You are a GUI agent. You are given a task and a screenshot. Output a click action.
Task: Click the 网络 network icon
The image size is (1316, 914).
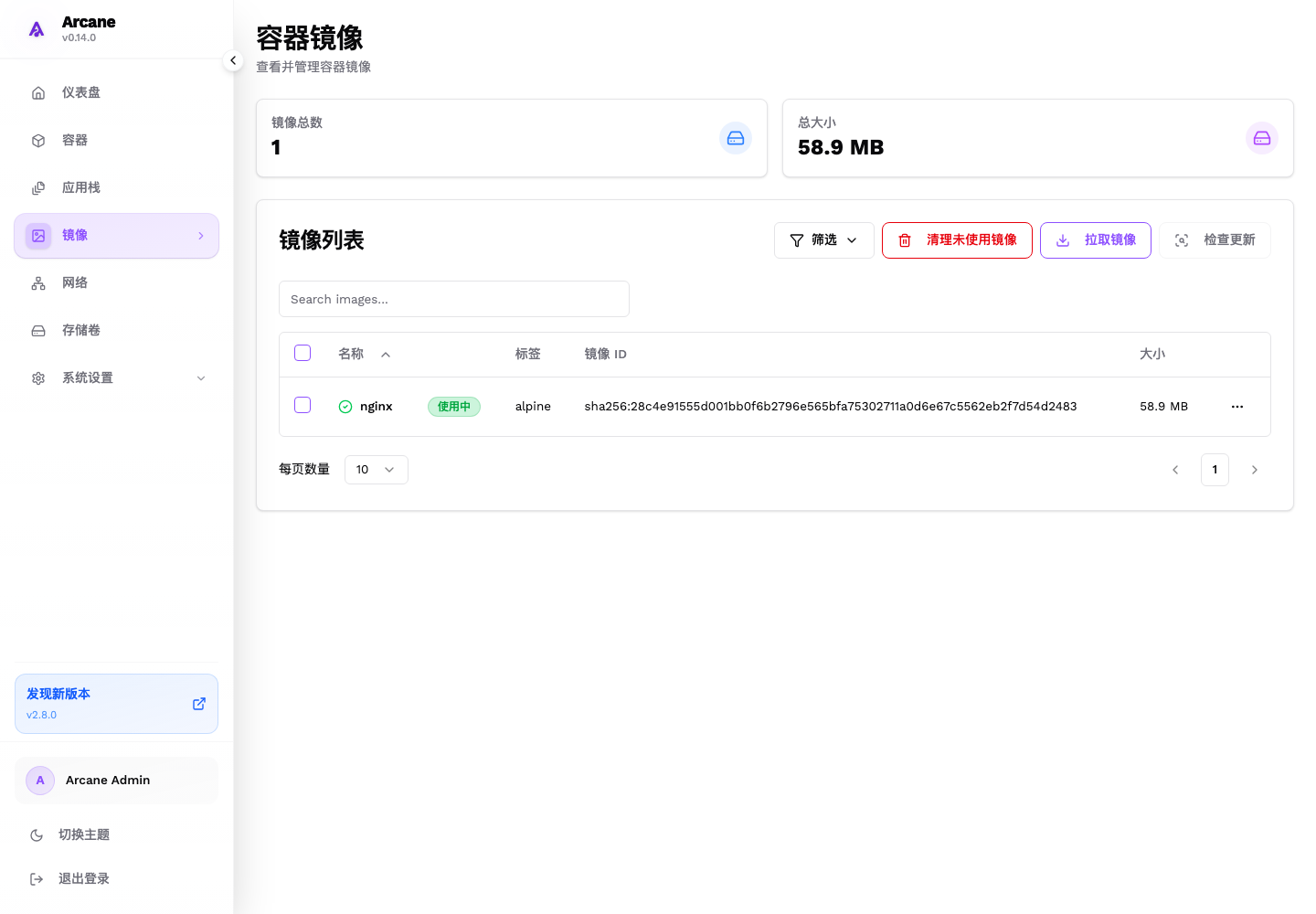tap(38, 283)
